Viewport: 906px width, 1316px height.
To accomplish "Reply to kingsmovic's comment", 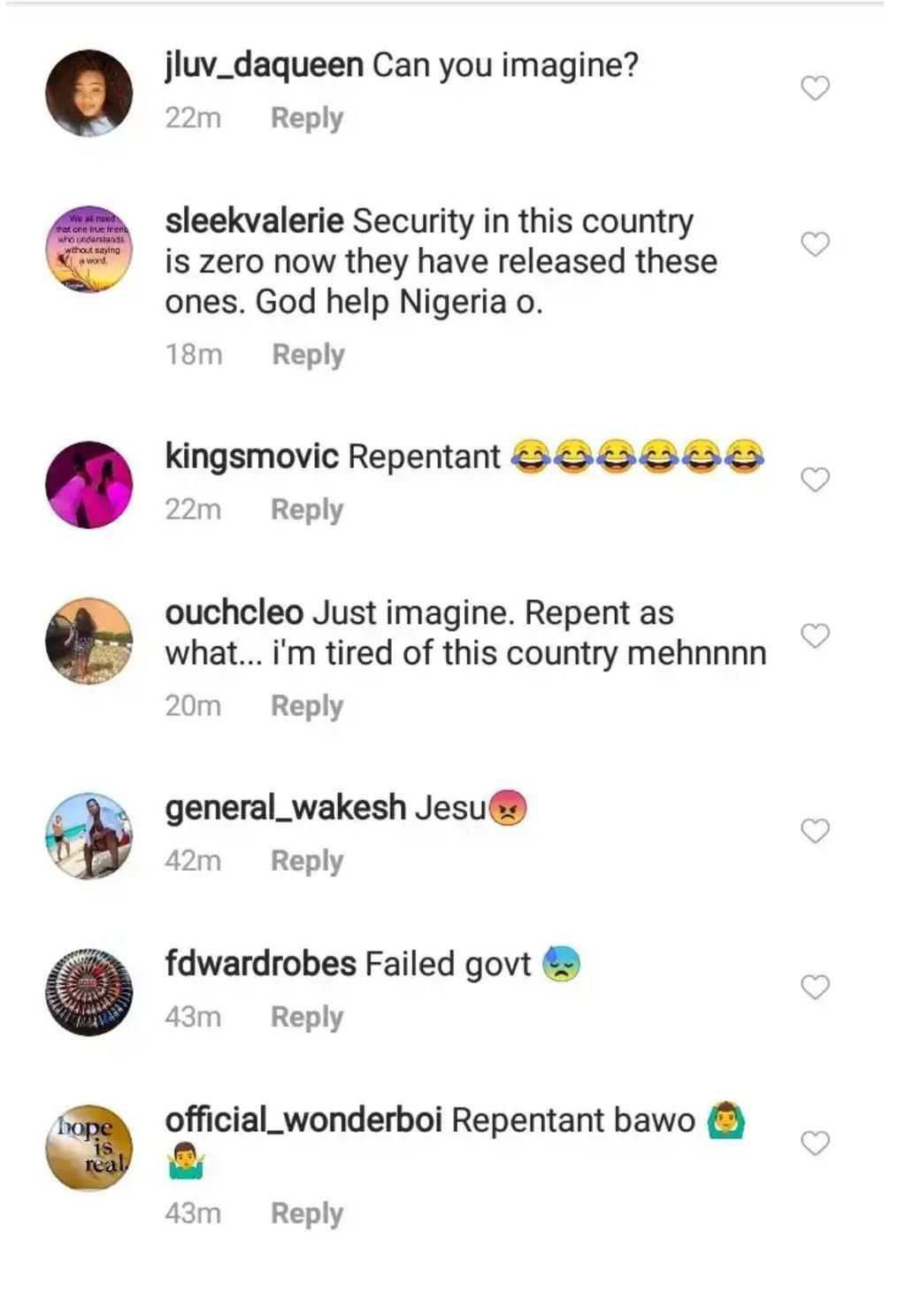I will (307, 508).
